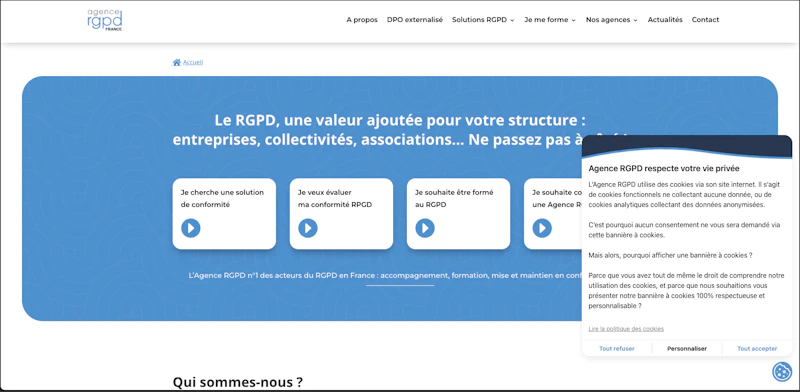
Task: Click Tout accepter in cookie banner
Action: coord(757,349)
